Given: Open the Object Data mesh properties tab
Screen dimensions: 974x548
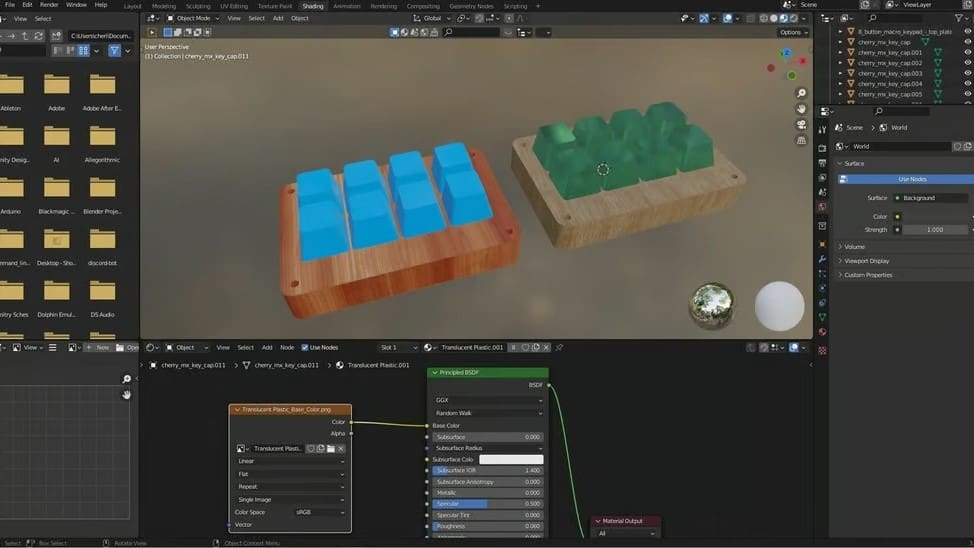Looking at the screenshot, I should click(x=822, y=317).
